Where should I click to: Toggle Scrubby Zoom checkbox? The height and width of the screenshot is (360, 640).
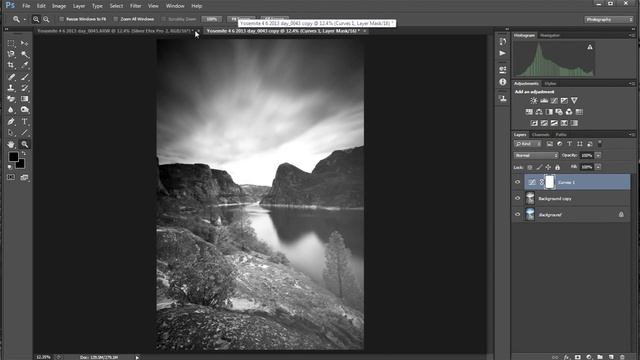point(164,19)
